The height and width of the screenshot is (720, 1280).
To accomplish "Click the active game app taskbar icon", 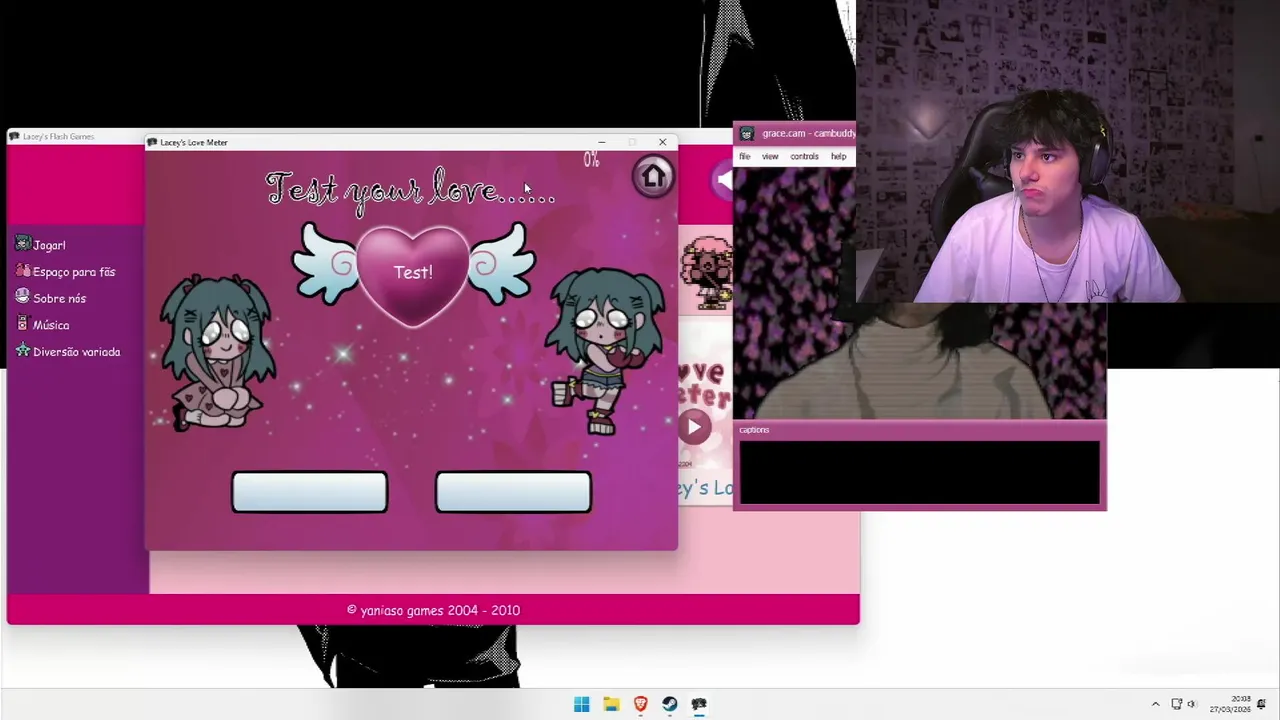I will 699,704.
